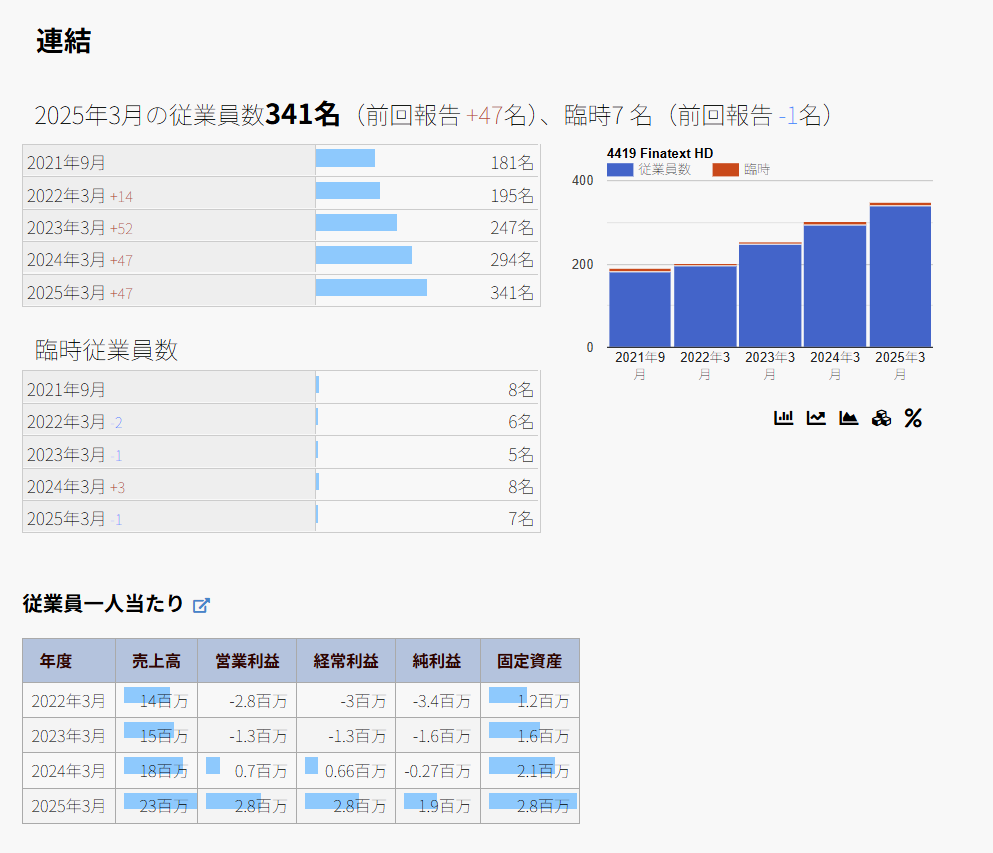Screen dimensions: 993x853
Task: Click the 従業員一人当たり heading link
Action: pos(103,603)
